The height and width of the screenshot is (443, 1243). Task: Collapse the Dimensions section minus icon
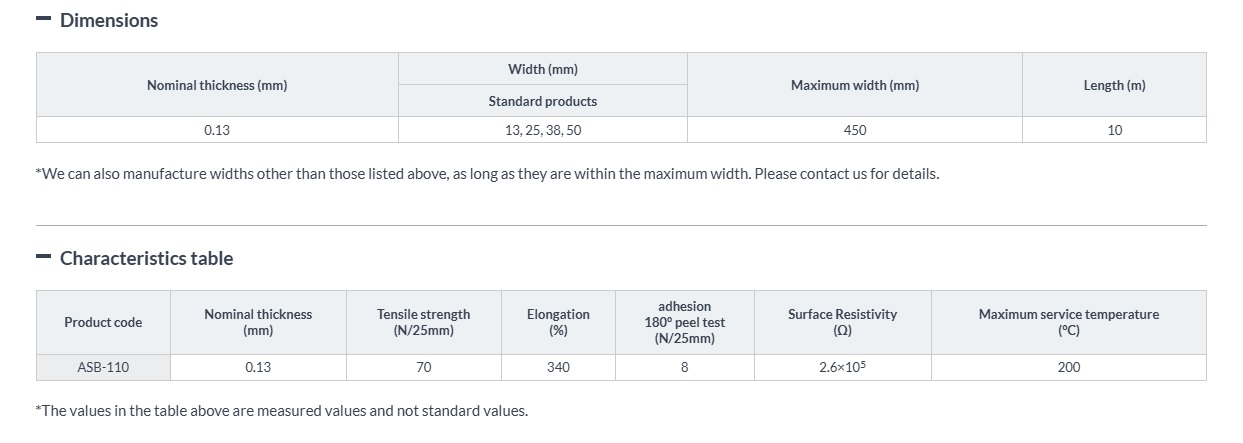[43, 20]
